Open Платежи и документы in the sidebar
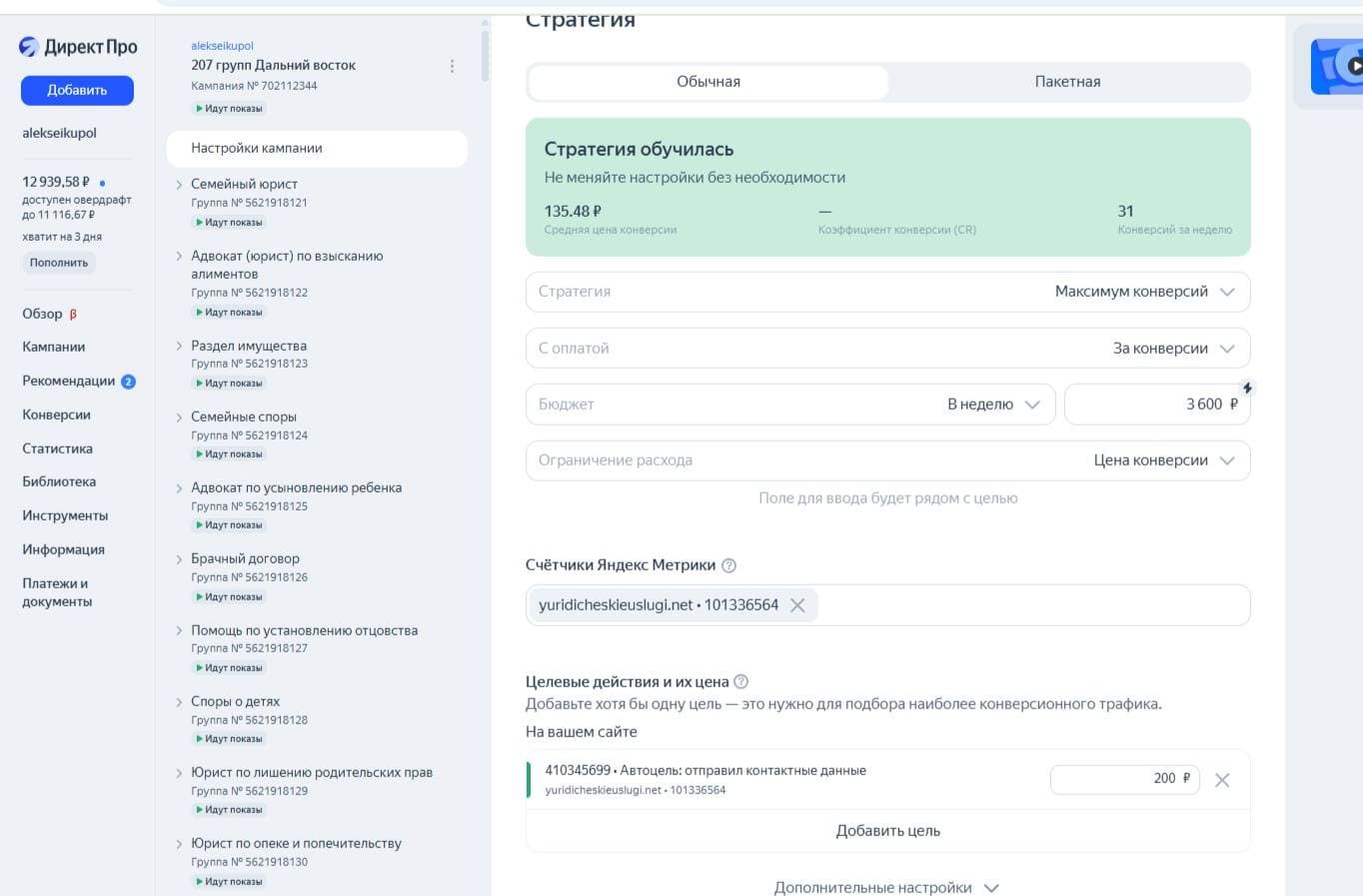Screen dimensions: 1363x896 tap(57, 592)
